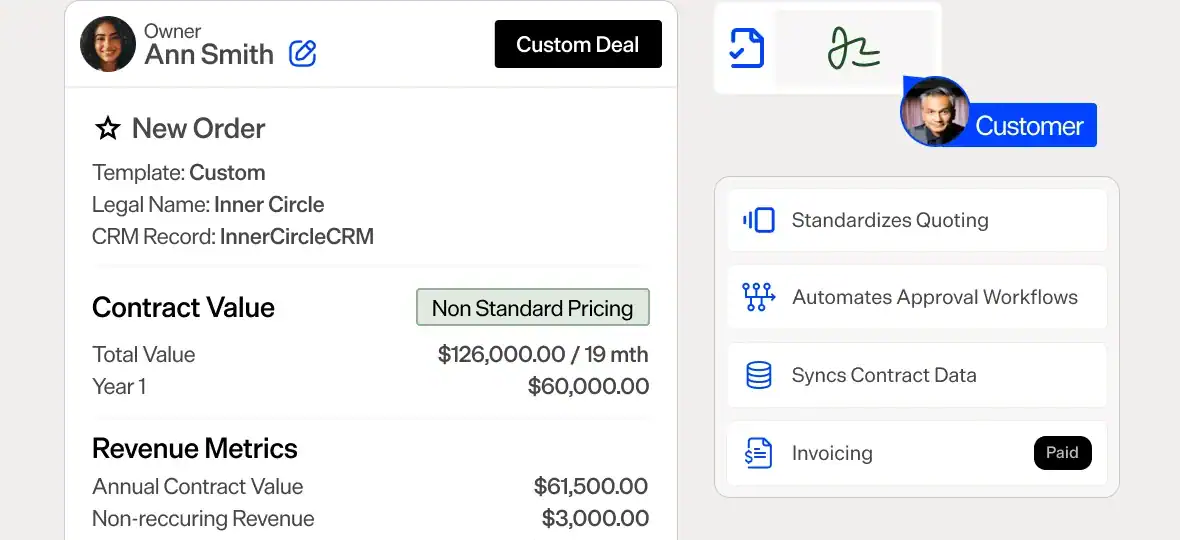This screenshot has width=1180, height=540.
Task: Click the Revenue Metrics heading
Action: 195,449
